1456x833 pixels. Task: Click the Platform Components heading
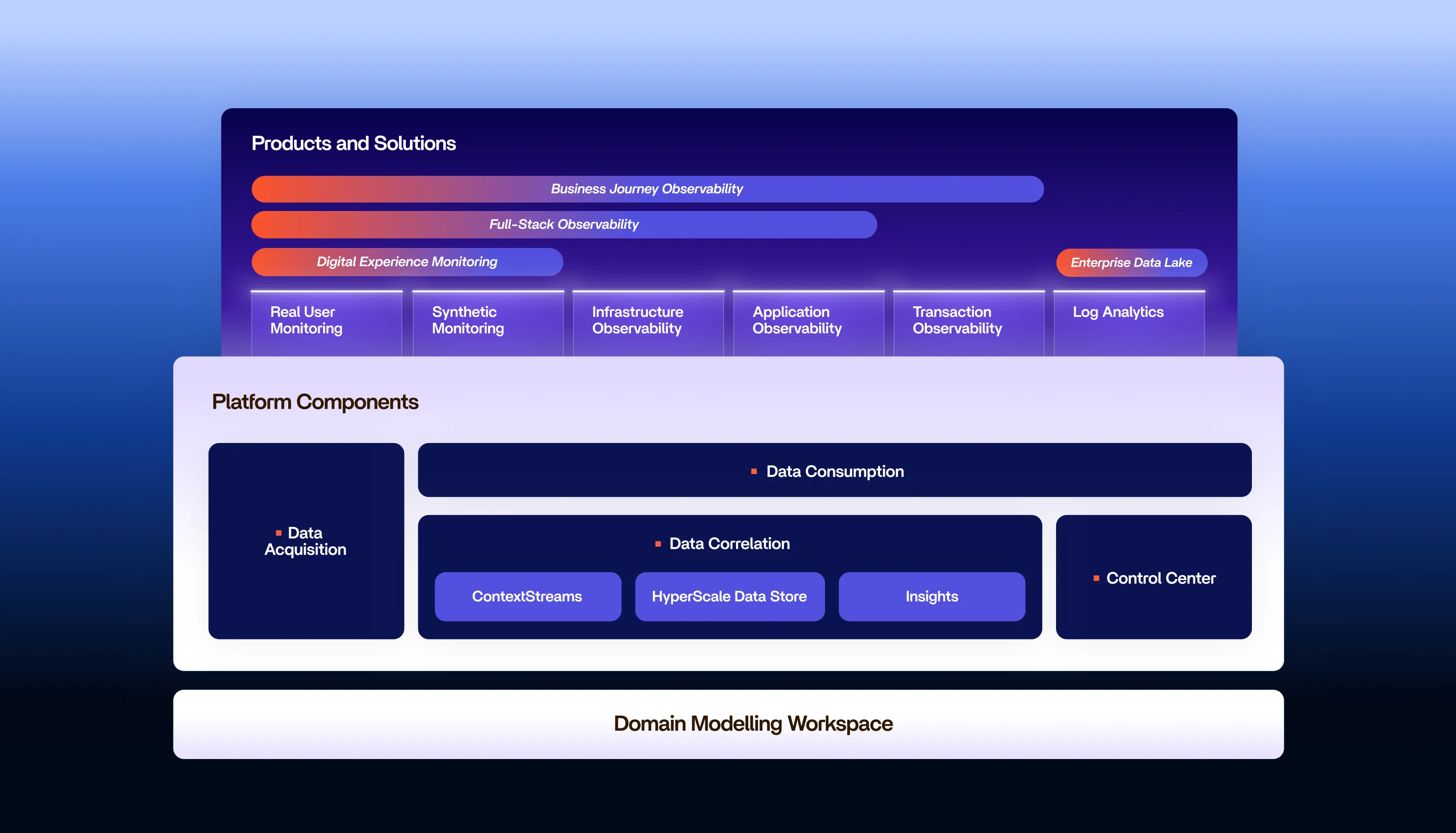315,401
